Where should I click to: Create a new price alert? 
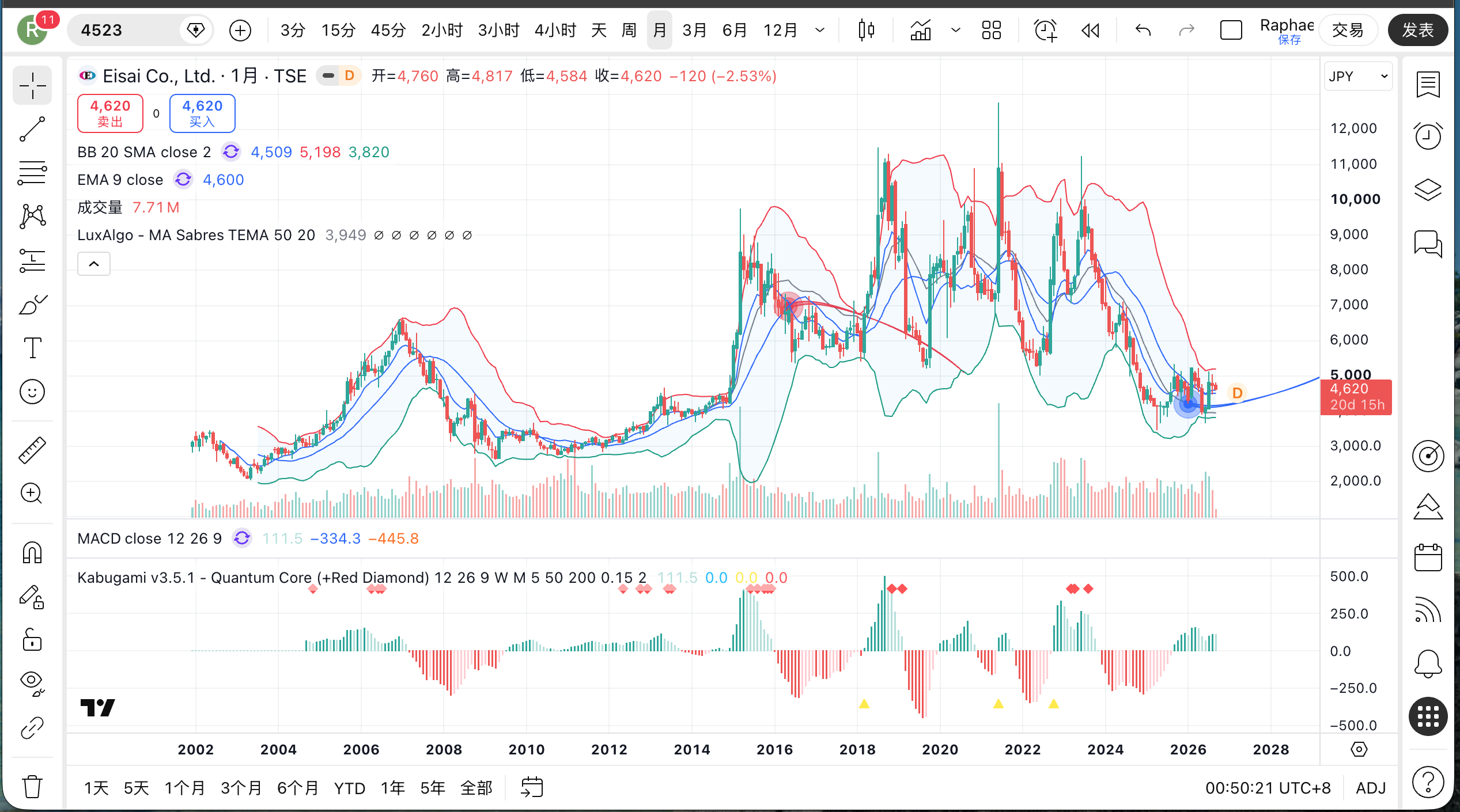tap(1045, 30)
